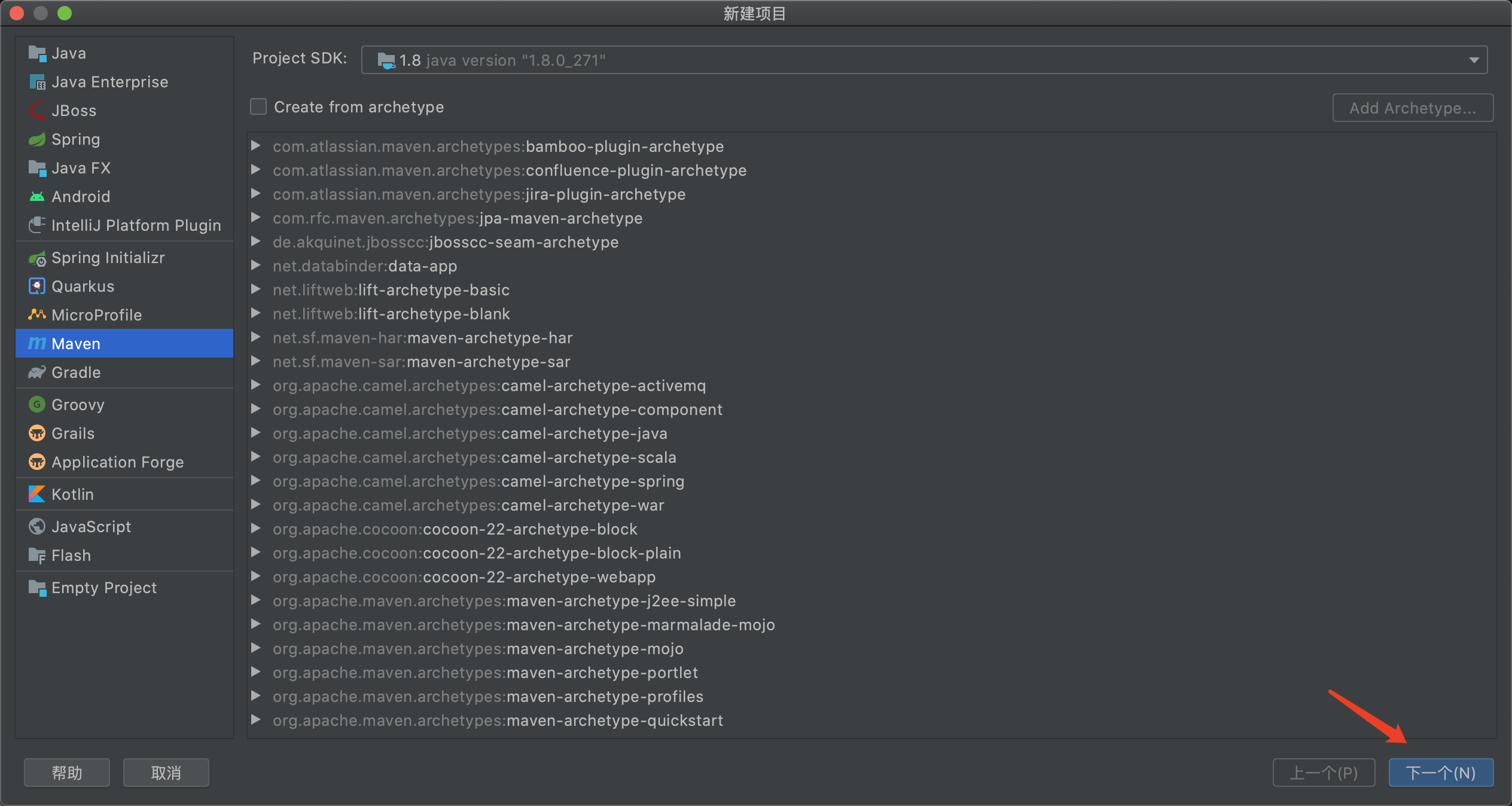This screenshot has width=1512, height=806.
Task: Select maven-archetype-sar row
Action: [871, 362]
